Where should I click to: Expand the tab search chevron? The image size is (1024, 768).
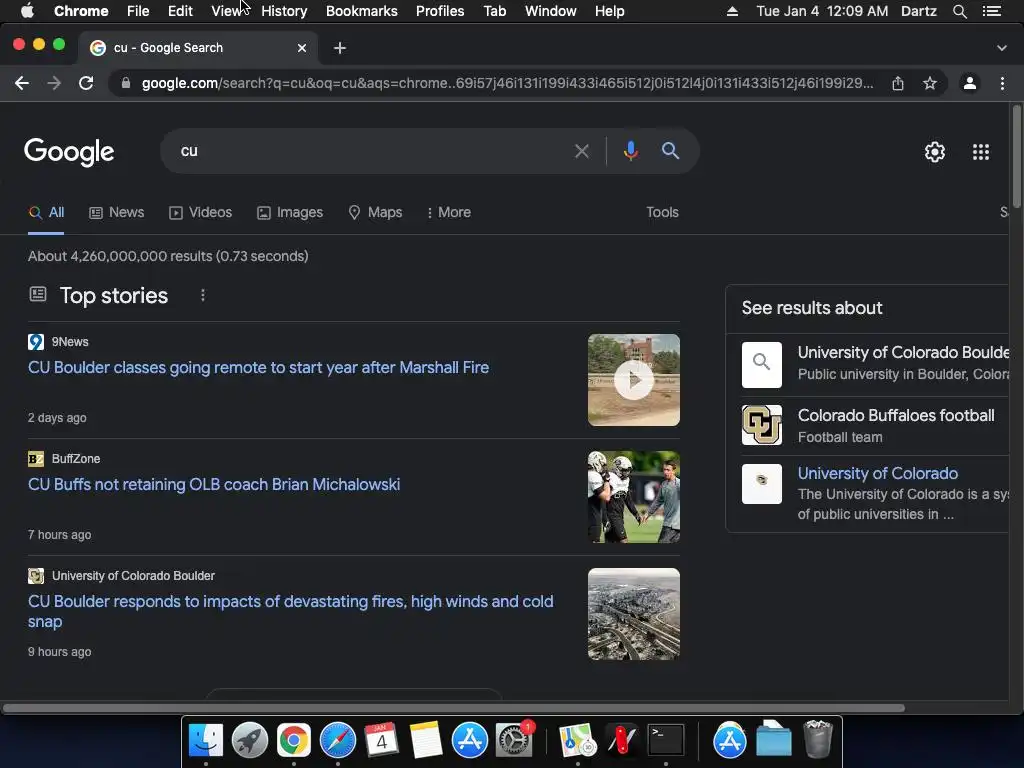click(x=1002, y=48)
